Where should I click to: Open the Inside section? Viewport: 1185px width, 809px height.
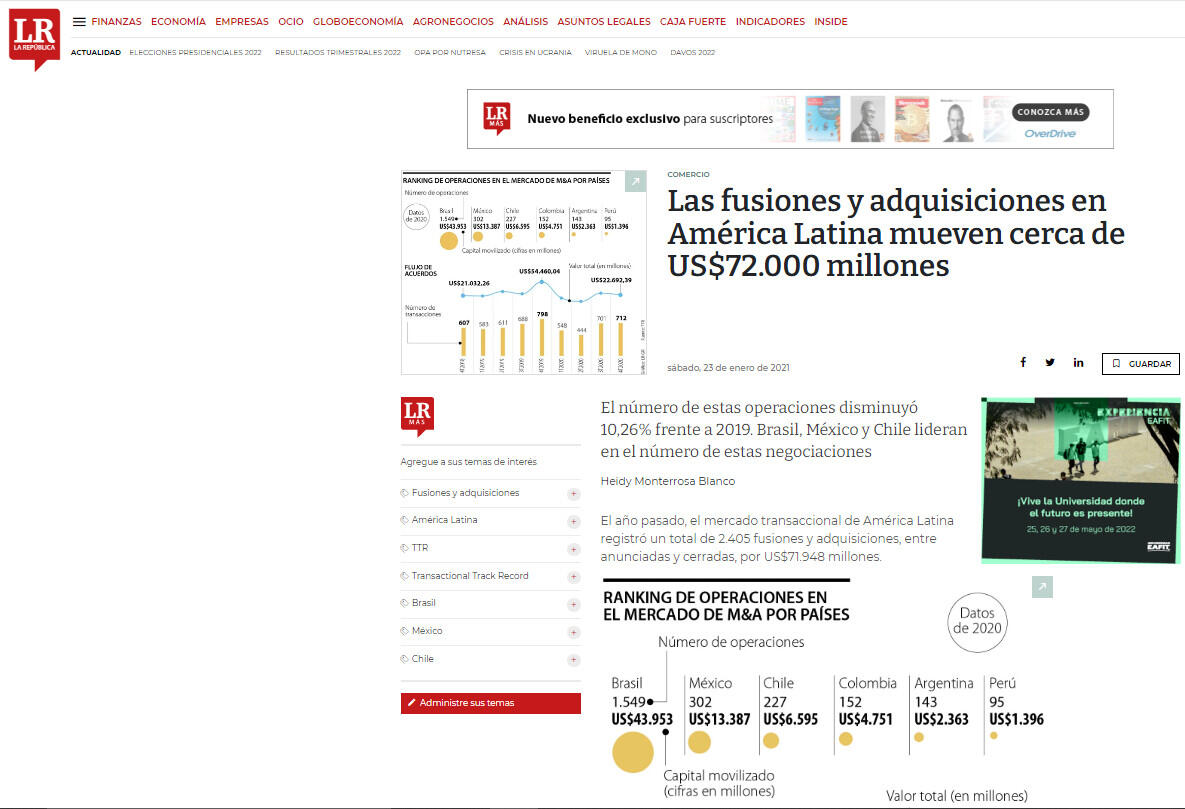coord(831,22)
